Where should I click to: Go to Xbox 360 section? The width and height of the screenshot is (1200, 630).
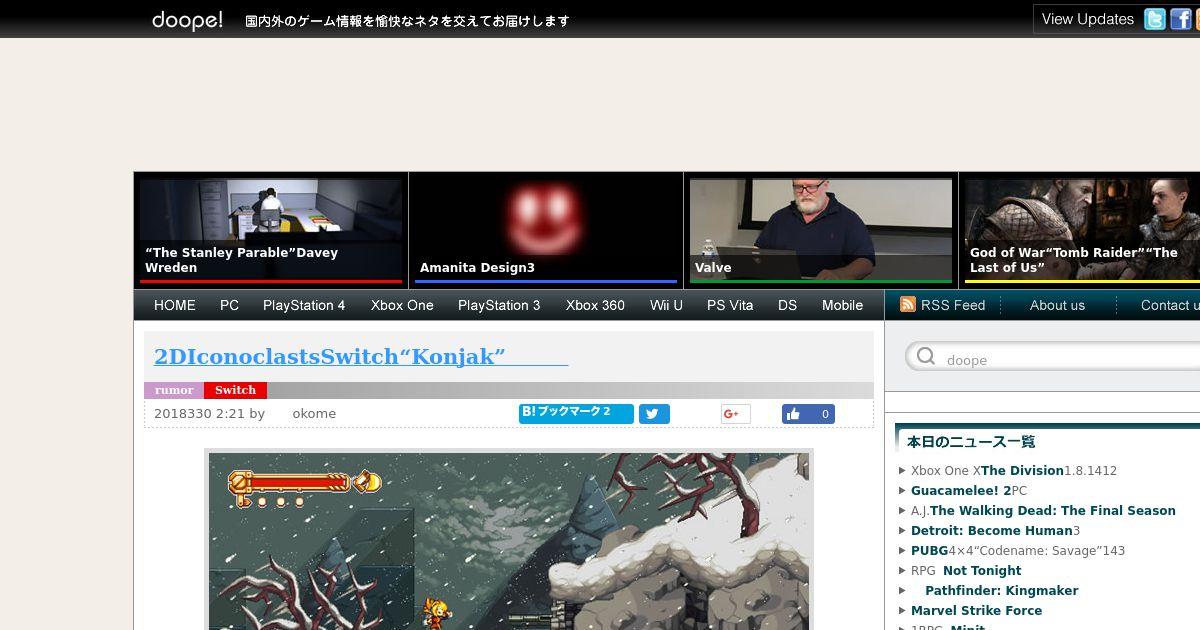coord(595,305)
